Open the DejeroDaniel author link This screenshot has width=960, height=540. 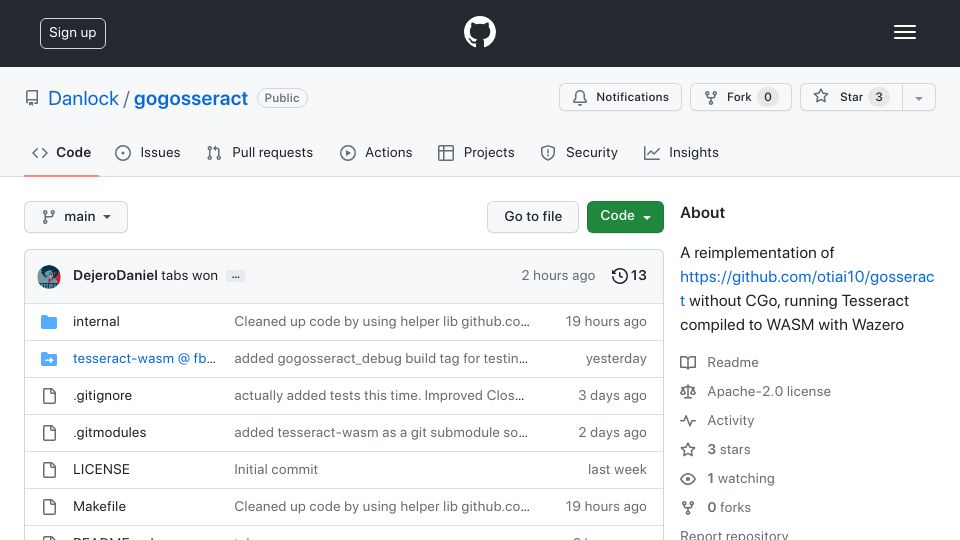pos(115,276)
